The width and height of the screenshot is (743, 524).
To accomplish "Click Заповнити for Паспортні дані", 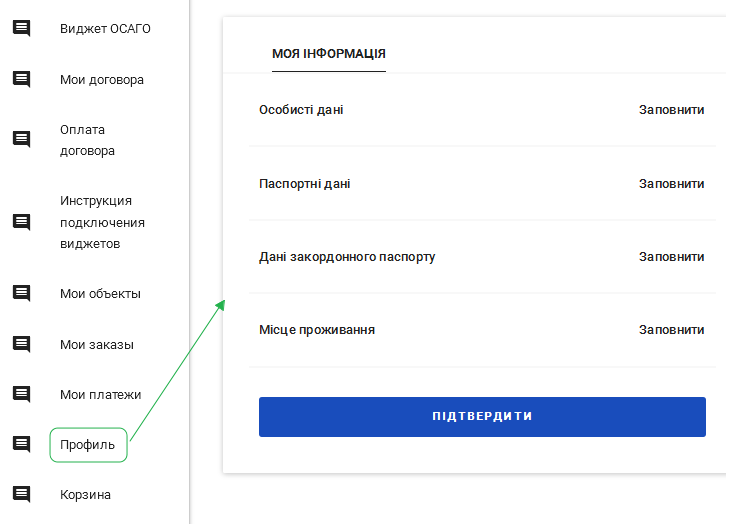I will point(671,184).
